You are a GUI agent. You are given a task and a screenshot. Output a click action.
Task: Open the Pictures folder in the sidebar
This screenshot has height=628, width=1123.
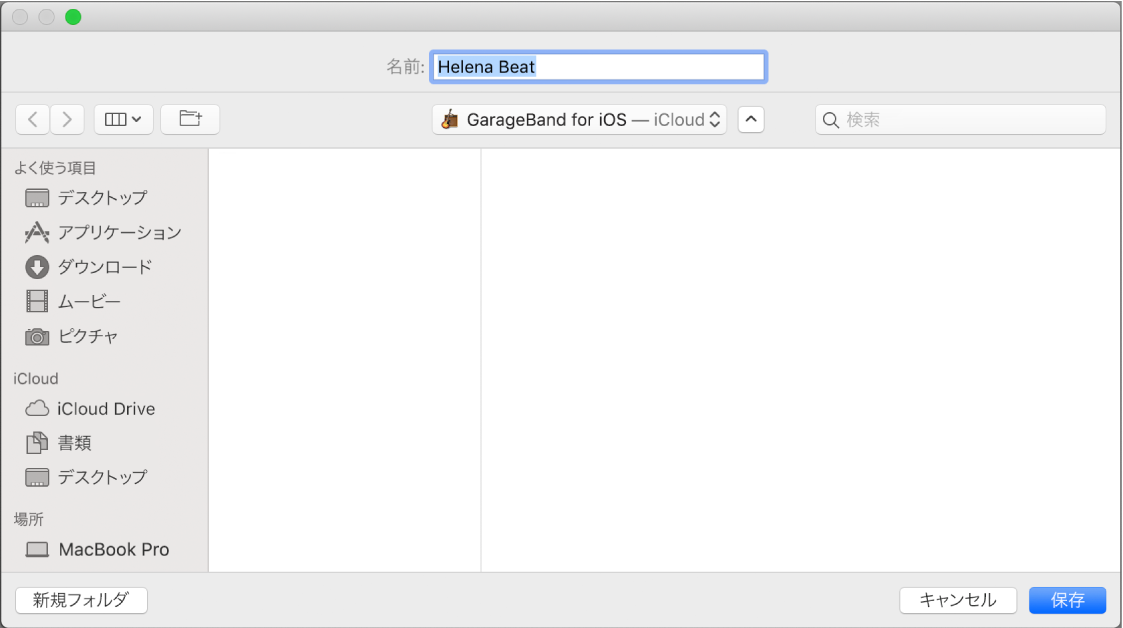pyautogui.click(x=87, y=336)
